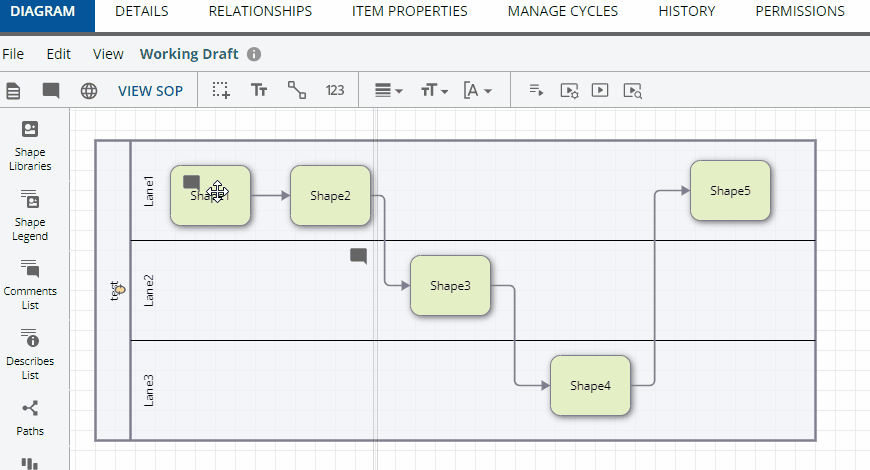Open Shape Libraries panel
This screenshot has width=870, height=470.
(x=30, y=146)
